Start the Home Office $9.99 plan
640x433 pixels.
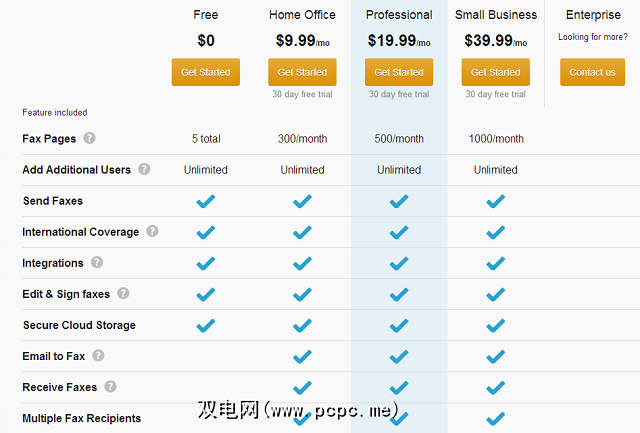[x=302, y=72]
